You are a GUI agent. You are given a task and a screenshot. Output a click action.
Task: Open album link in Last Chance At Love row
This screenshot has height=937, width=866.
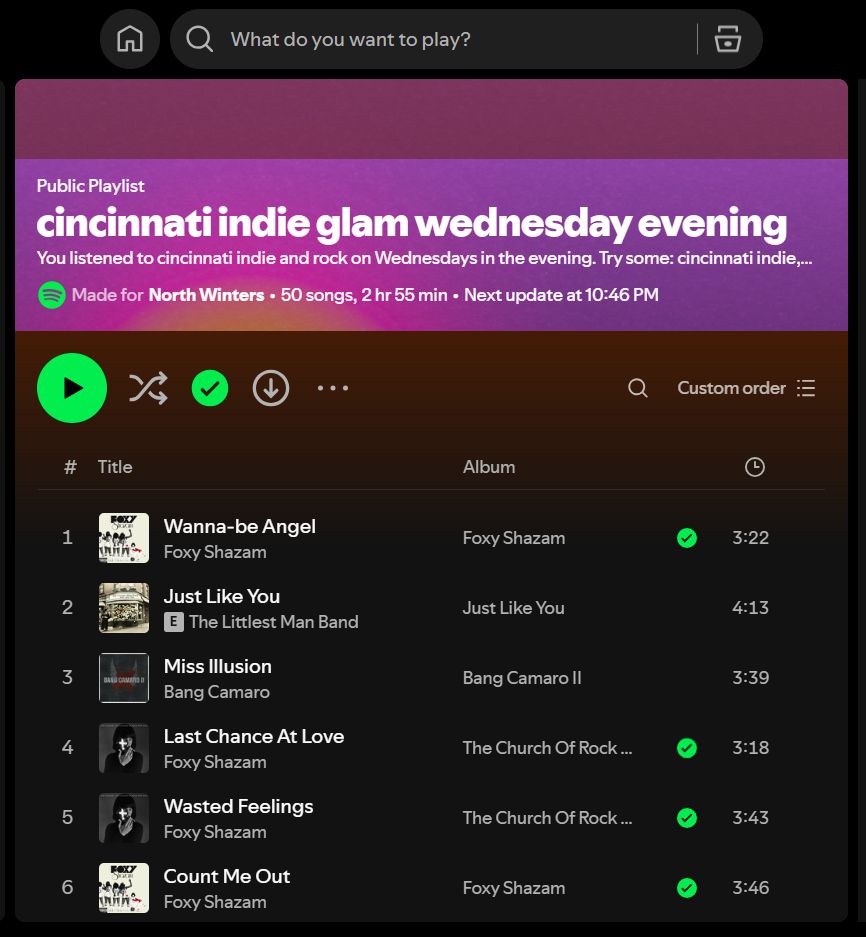coord(547,748)
